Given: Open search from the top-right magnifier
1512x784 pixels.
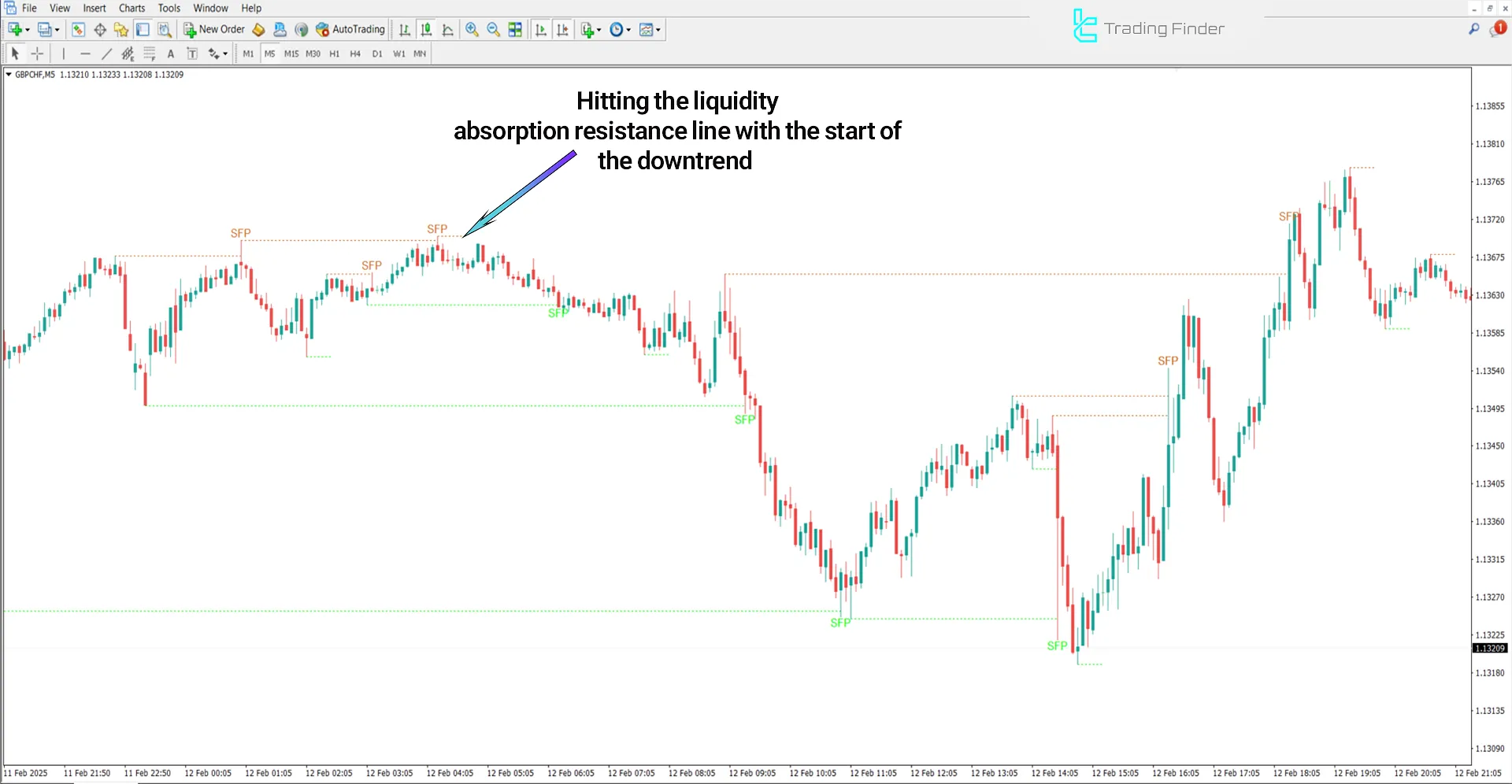Looking at the screenshot, I should tap(1474, 28).
